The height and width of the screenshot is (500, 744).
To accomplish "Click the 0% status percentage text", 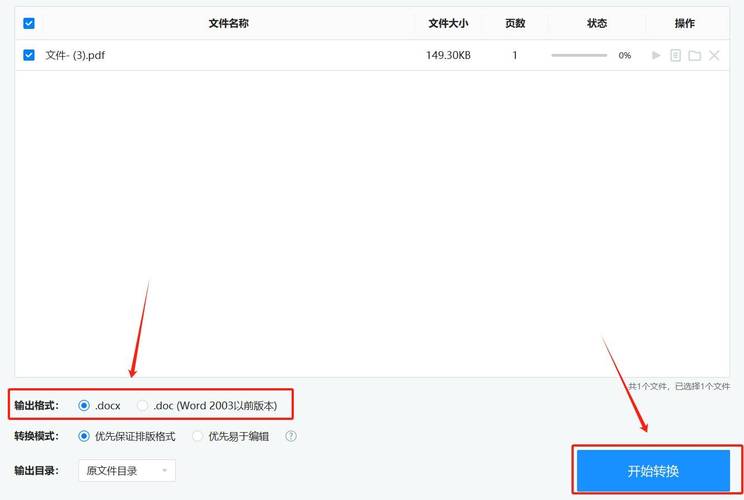I will [625, 56].
